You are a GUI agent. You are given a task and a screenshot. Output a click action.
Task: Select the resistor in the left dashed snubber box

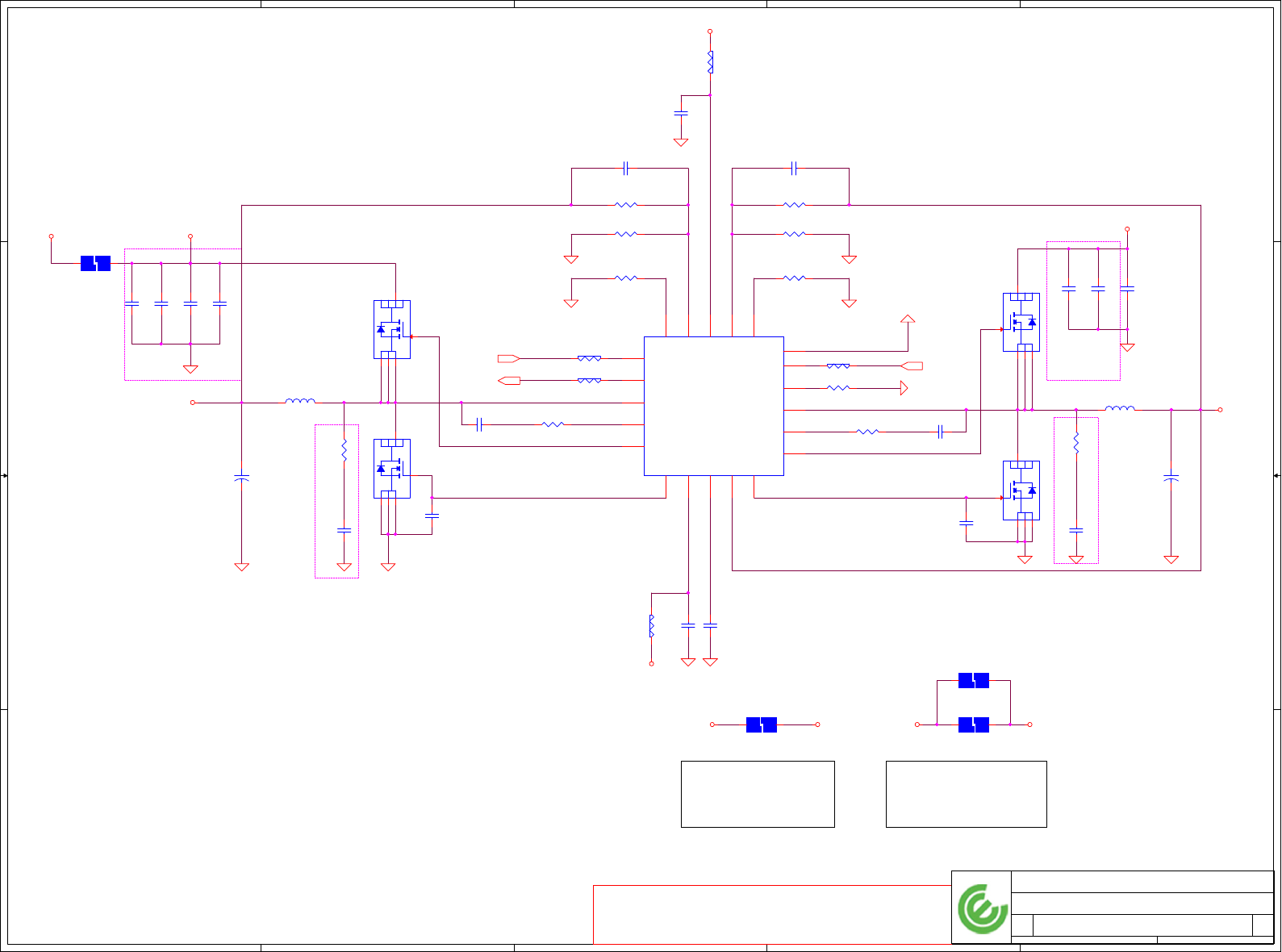point(344,450)
